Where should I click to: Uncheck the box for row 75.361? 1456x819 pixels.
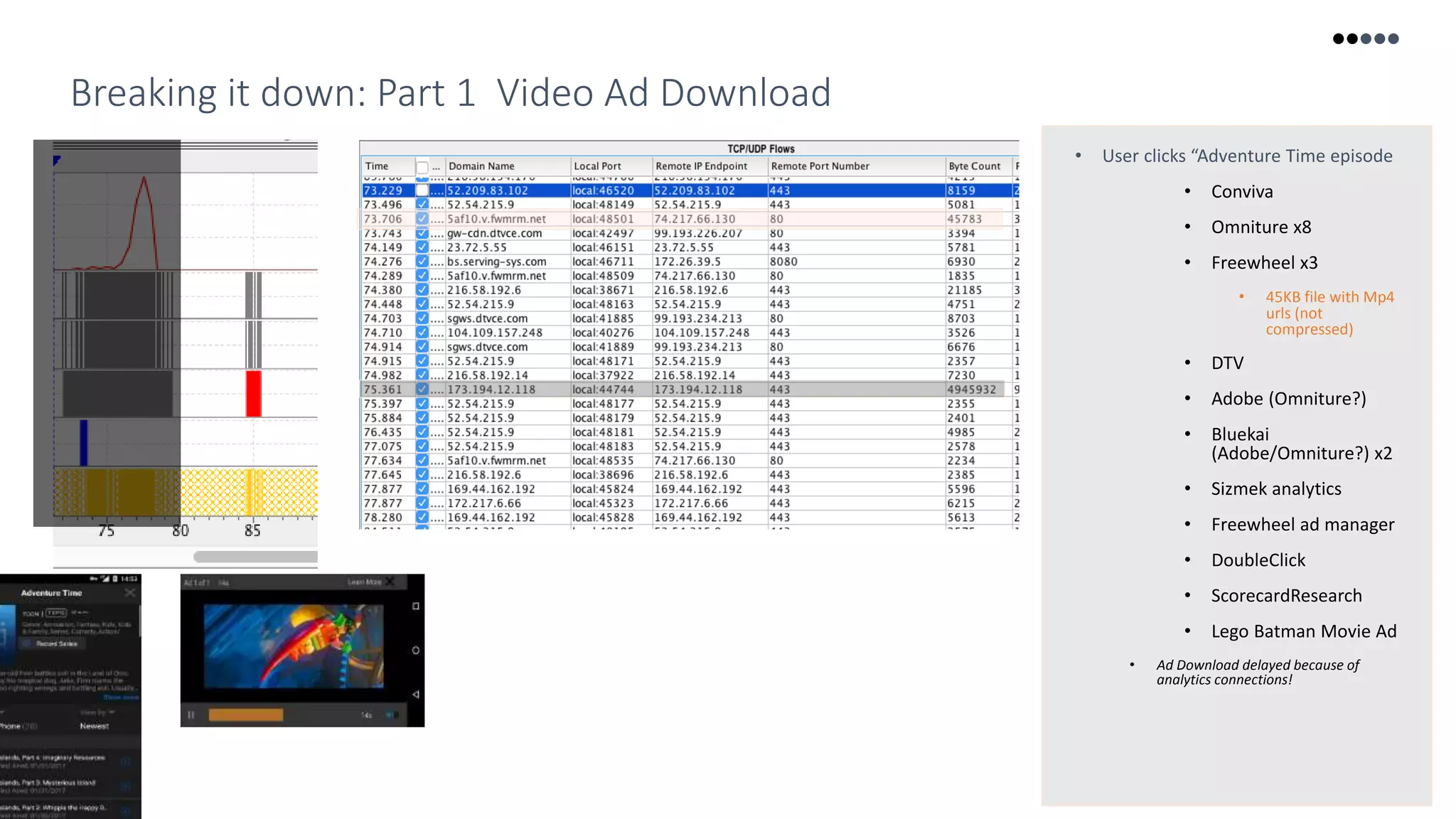pyautogui.click(x=422, y=390)
